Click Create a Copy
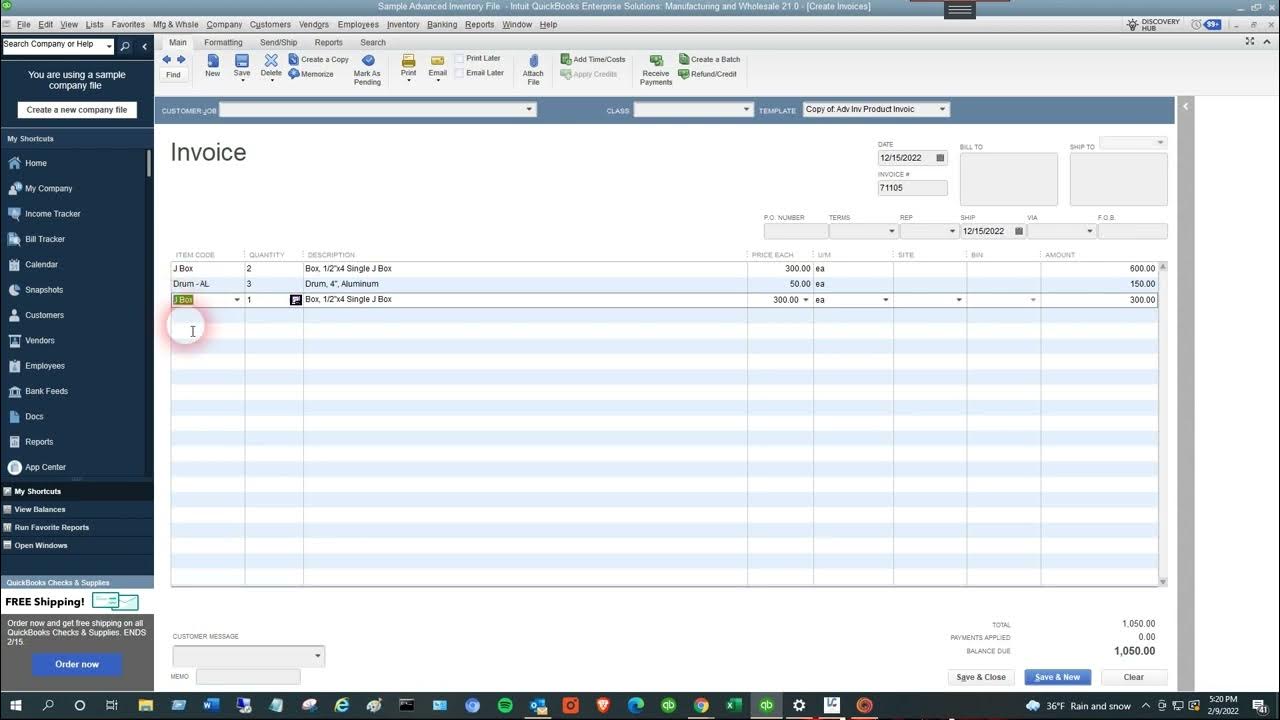Screen dimensions: 1280x720 [319, 60]
